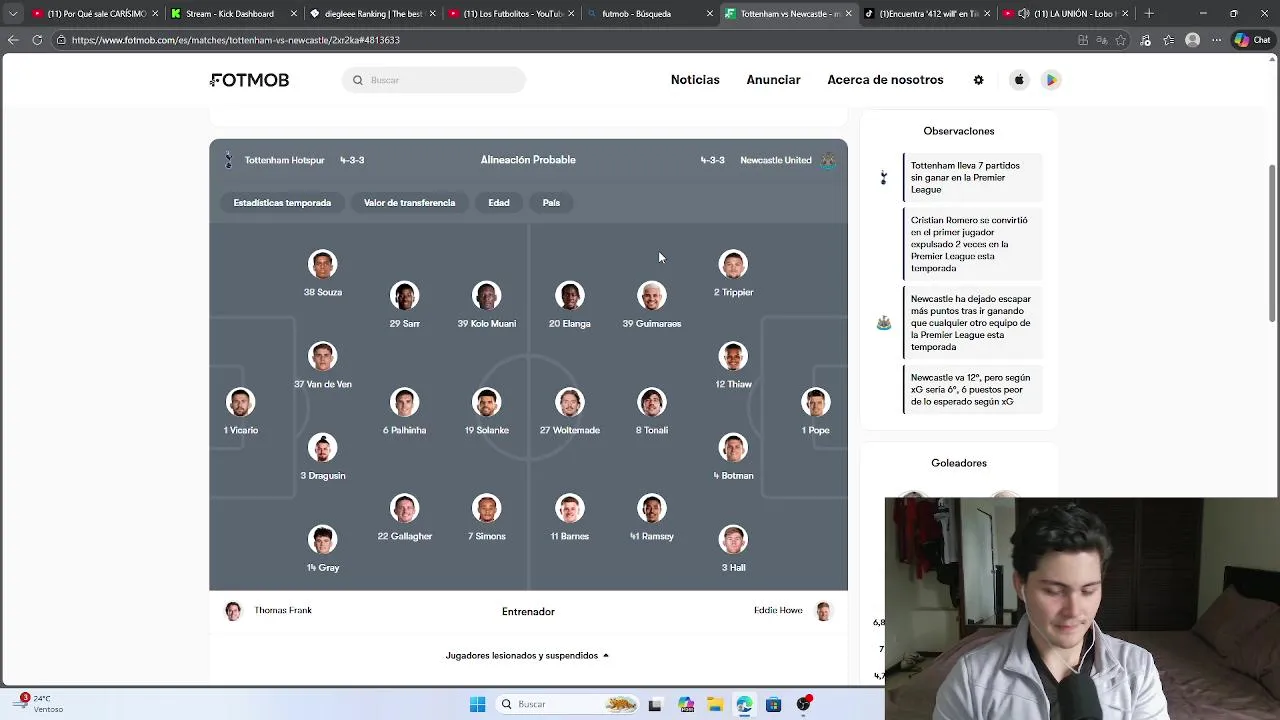Open Gray player avatar
Viewport: 1280px width, 720px height.
322,539
